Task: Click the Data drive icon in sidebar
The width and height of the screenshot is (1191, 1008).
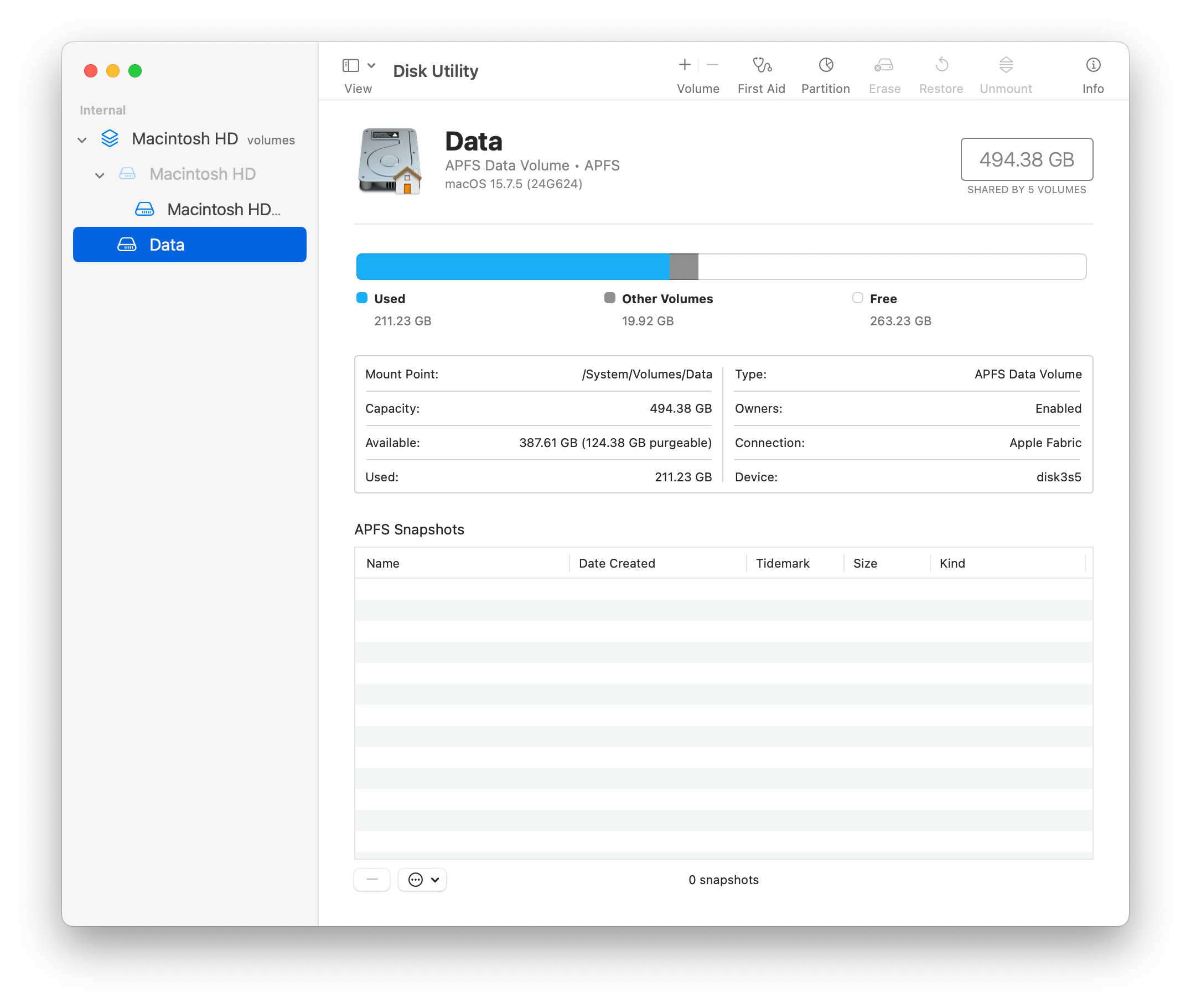Action: pos(127,245)
